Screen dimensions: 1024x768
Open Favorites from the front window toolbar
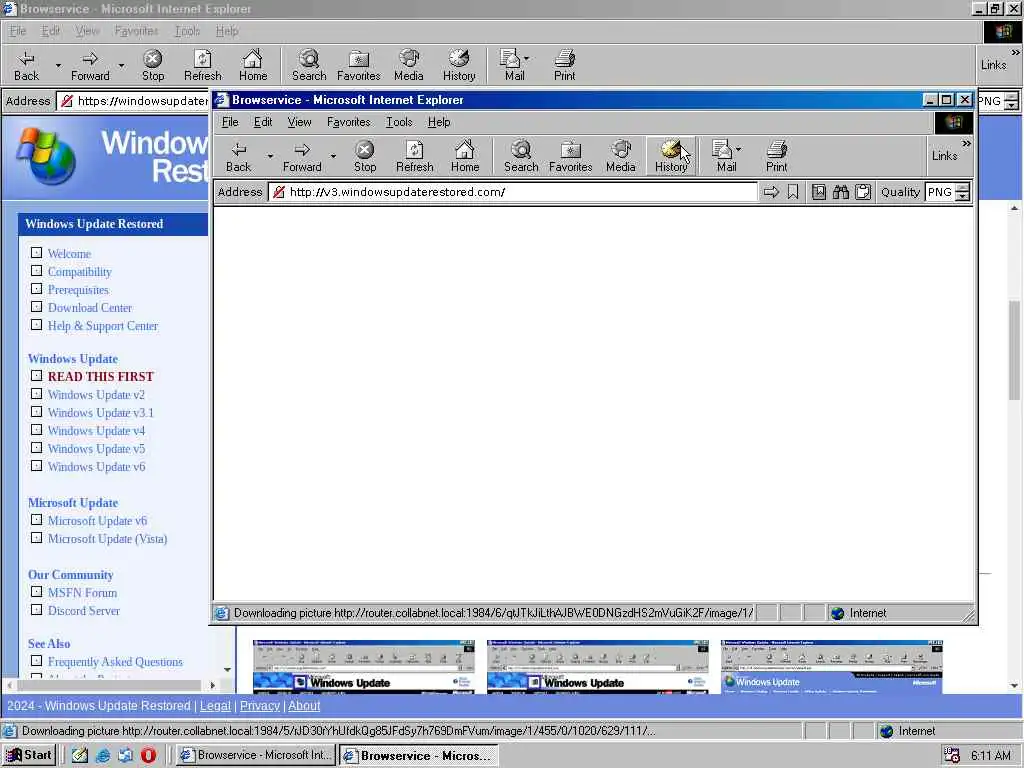tap(570, 157)
